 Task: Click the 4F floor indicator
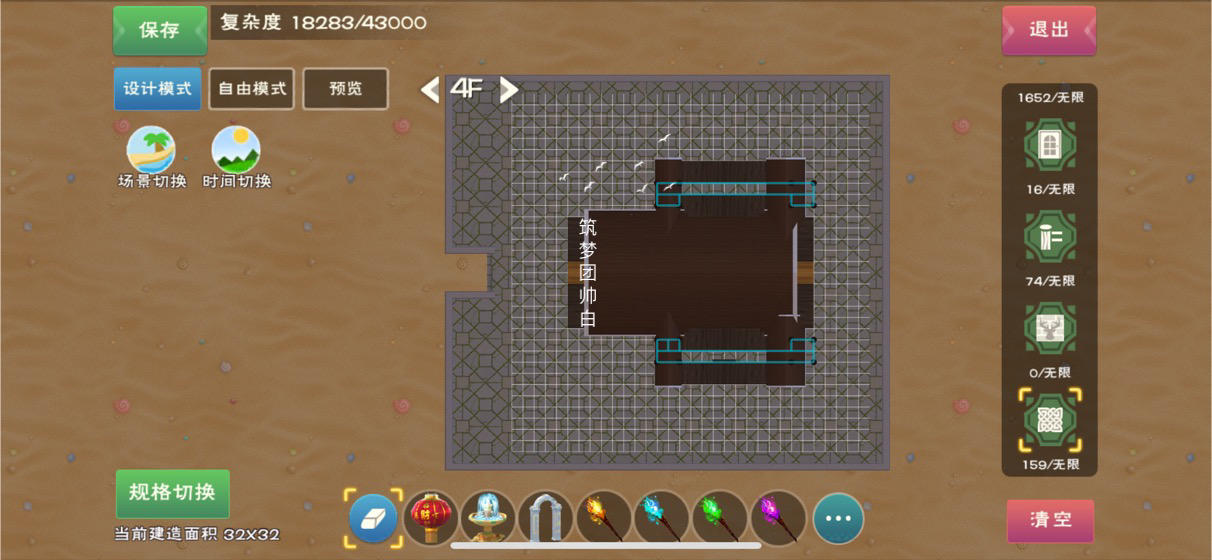[x=467, y=88]
